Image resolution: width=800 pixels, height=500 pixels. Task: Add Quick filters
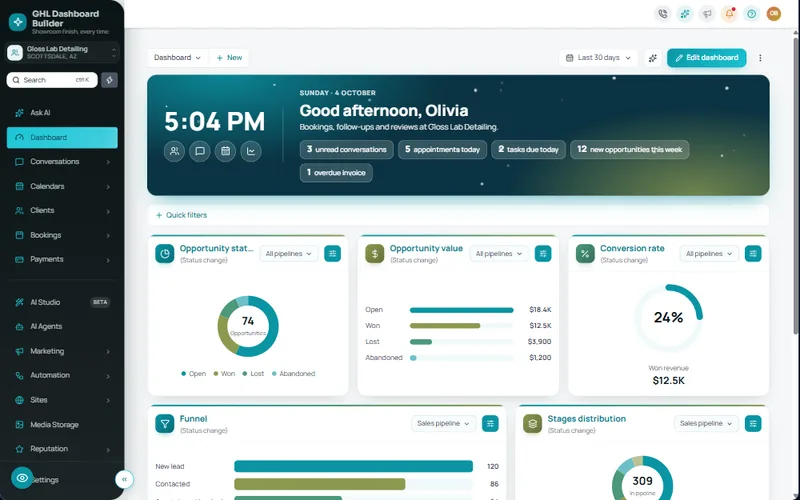click(x=182, y=215)
